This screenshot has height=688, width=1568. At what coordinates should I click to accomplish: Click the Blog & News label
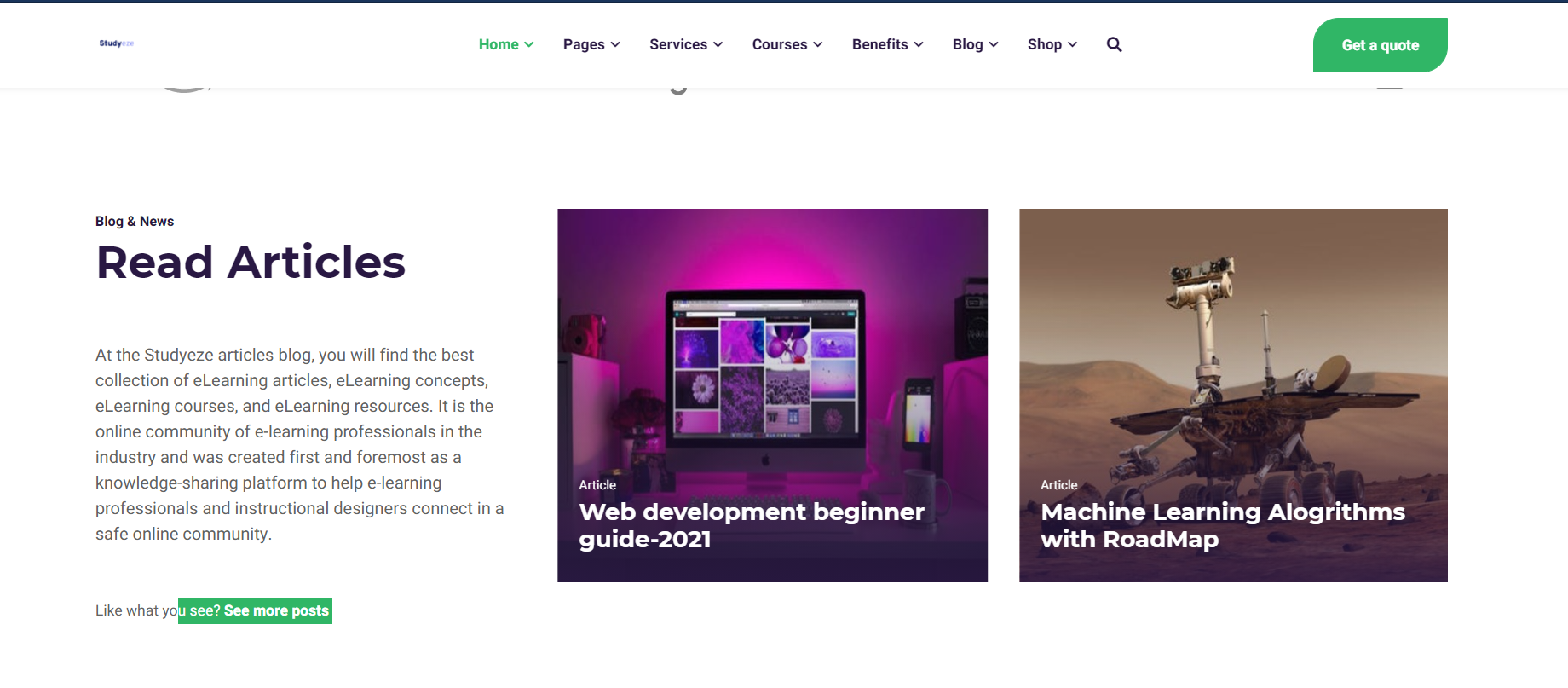click(135, 221)
